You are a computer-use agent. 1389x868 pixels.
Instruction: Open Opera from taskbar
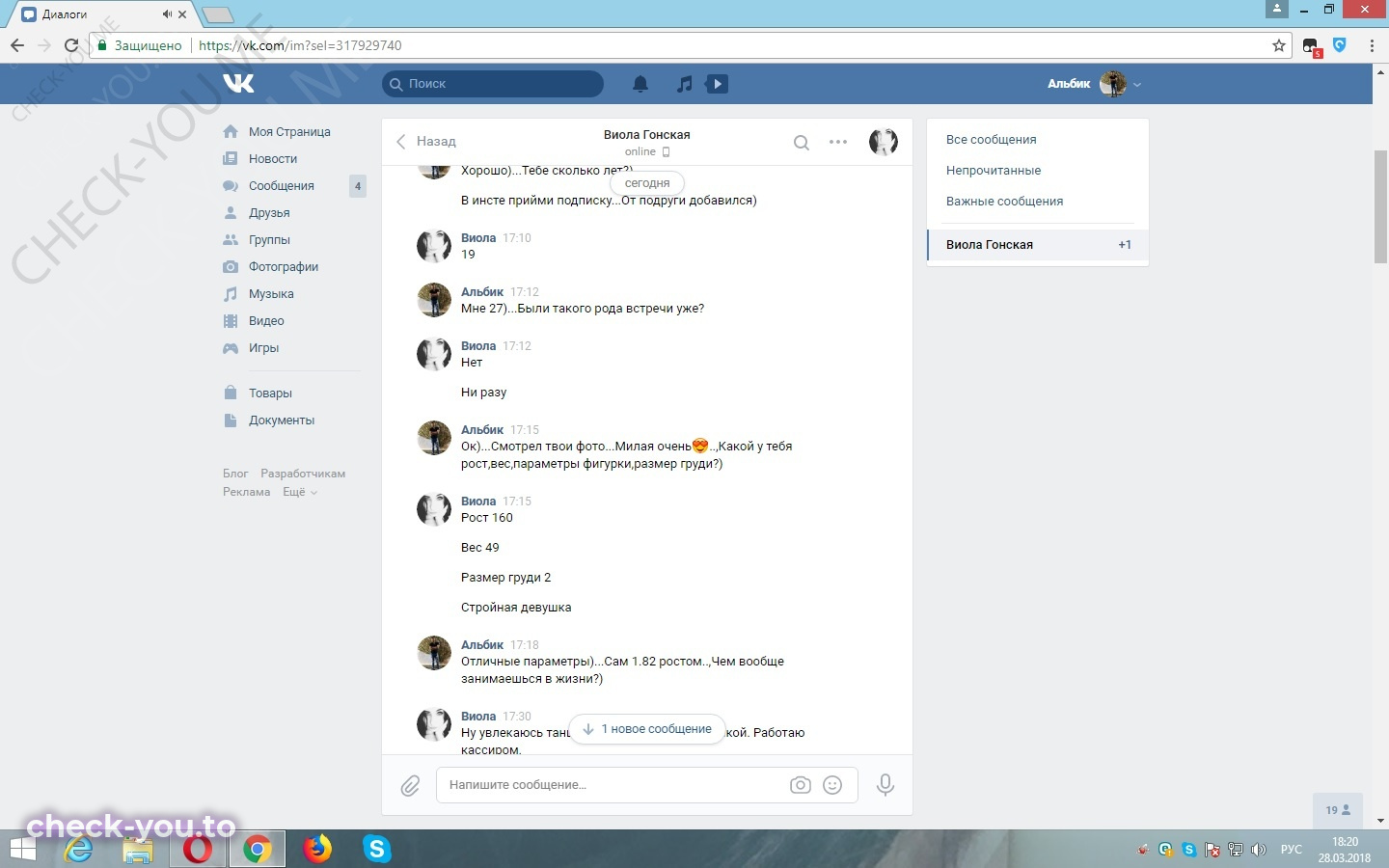pos(198,849)
